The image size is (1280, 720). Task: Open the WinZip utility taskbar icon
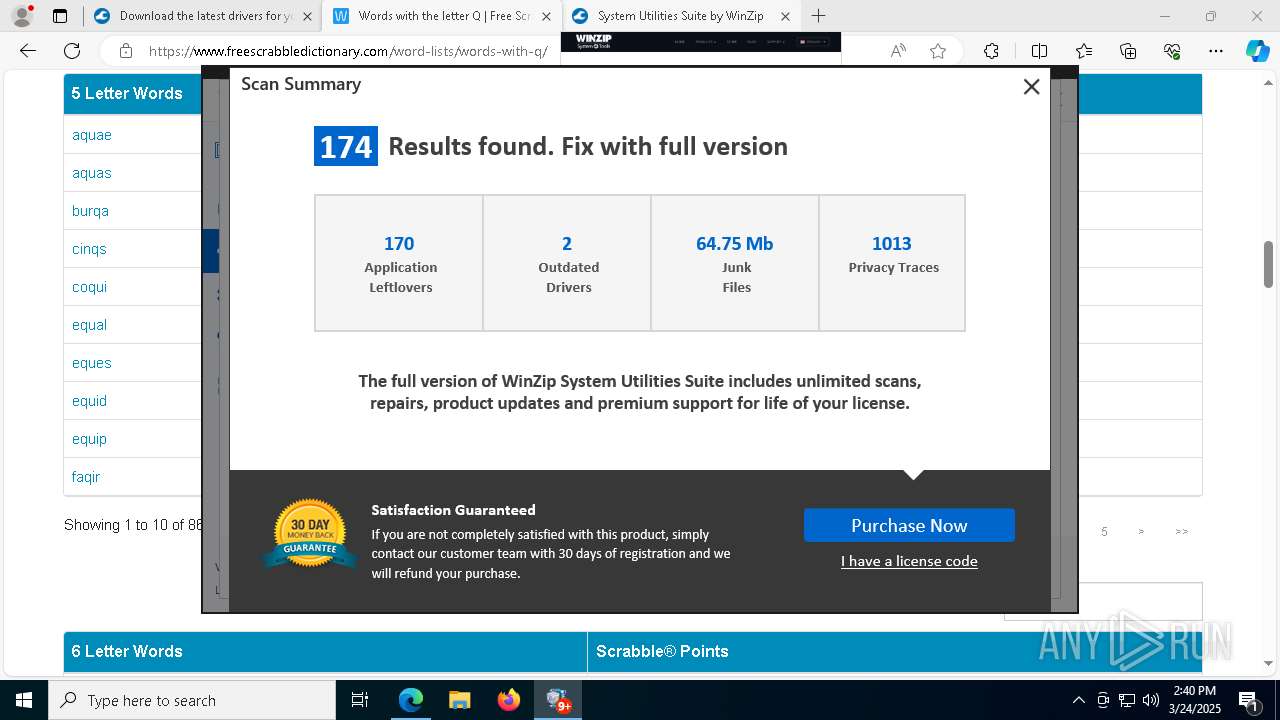click(x=558, y=700)
